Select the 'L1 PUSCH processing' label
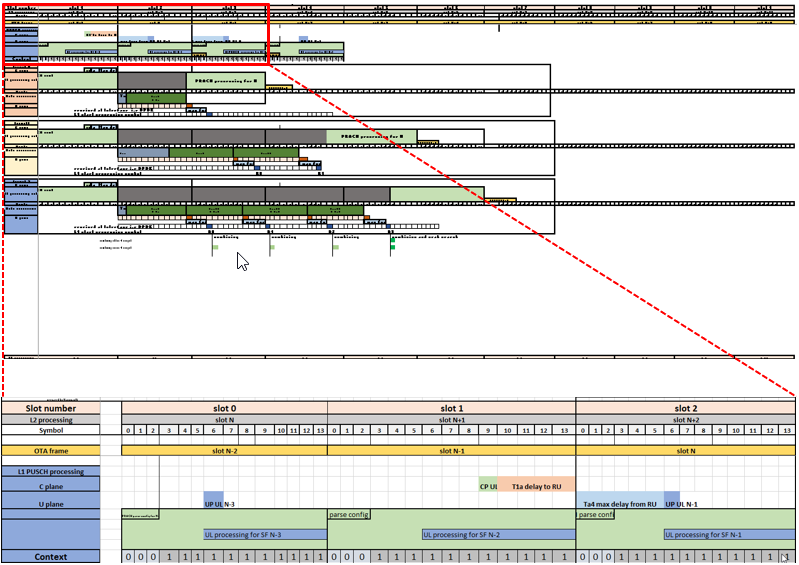Screen dimensions: 799x565 coord(50,471)
